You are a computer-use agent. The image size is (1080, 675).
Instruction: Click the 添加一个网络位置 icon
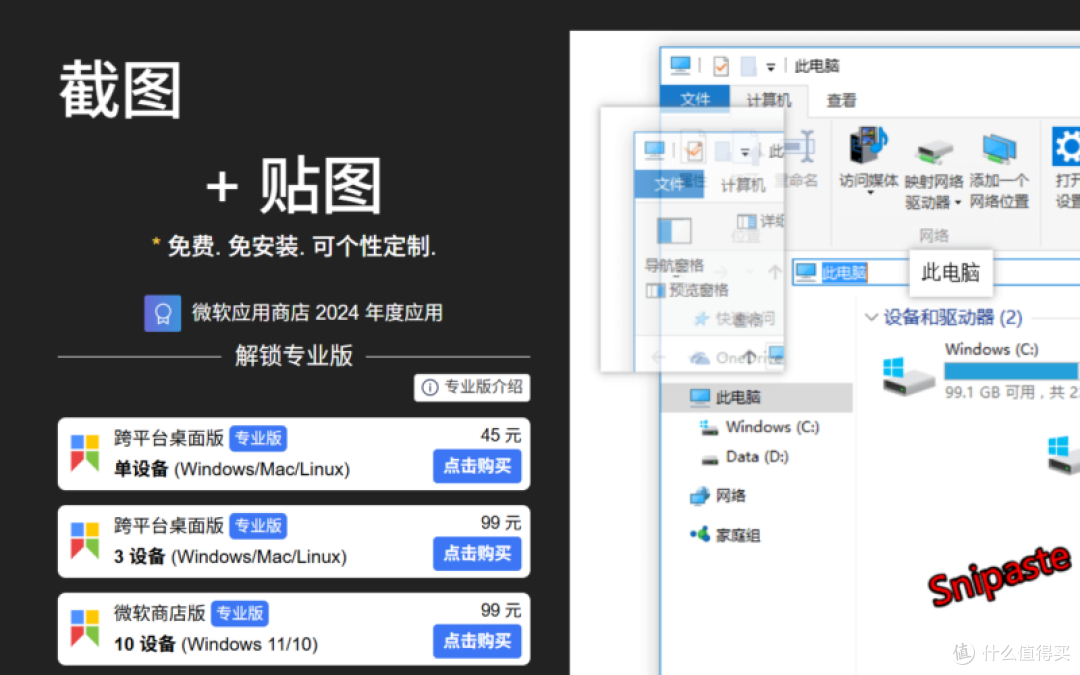coord(999,147)
